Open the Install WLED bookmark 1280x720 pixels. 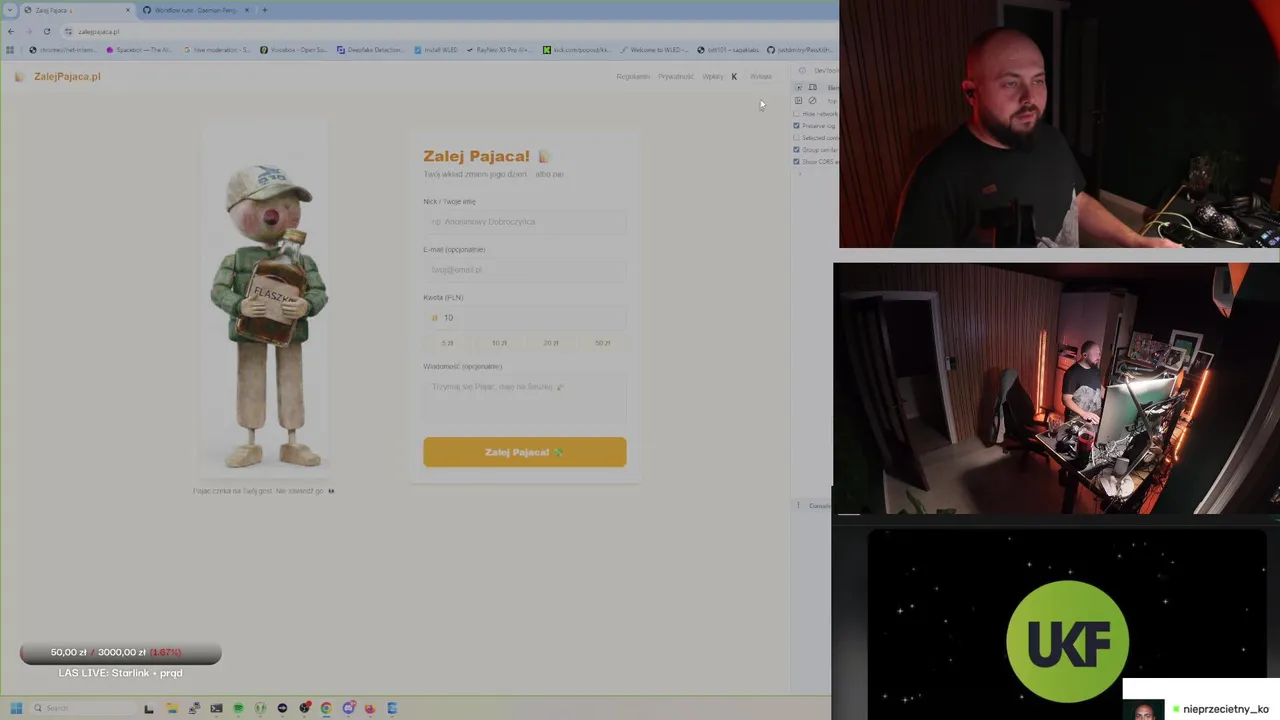(436, 49)
